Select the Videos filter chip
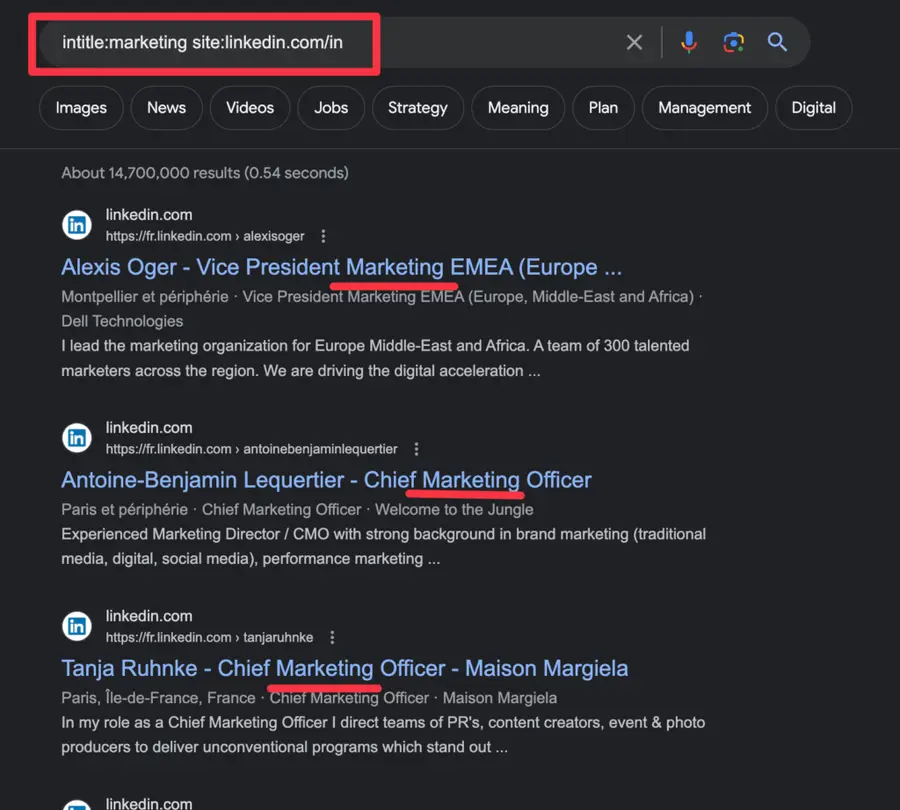 pos(249,107)
